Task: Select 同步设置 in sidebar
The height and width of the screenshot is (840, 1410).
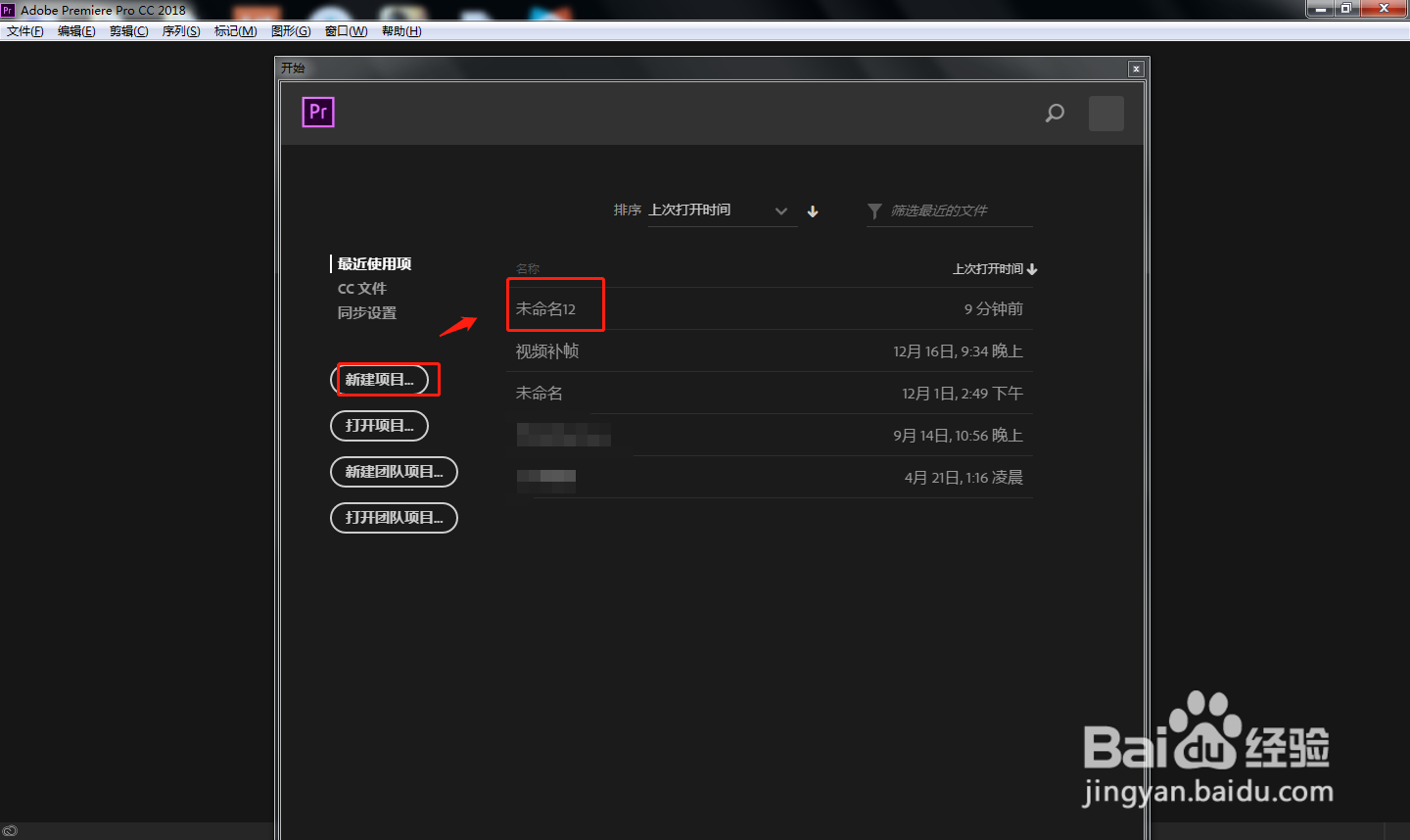Action: 367,313
